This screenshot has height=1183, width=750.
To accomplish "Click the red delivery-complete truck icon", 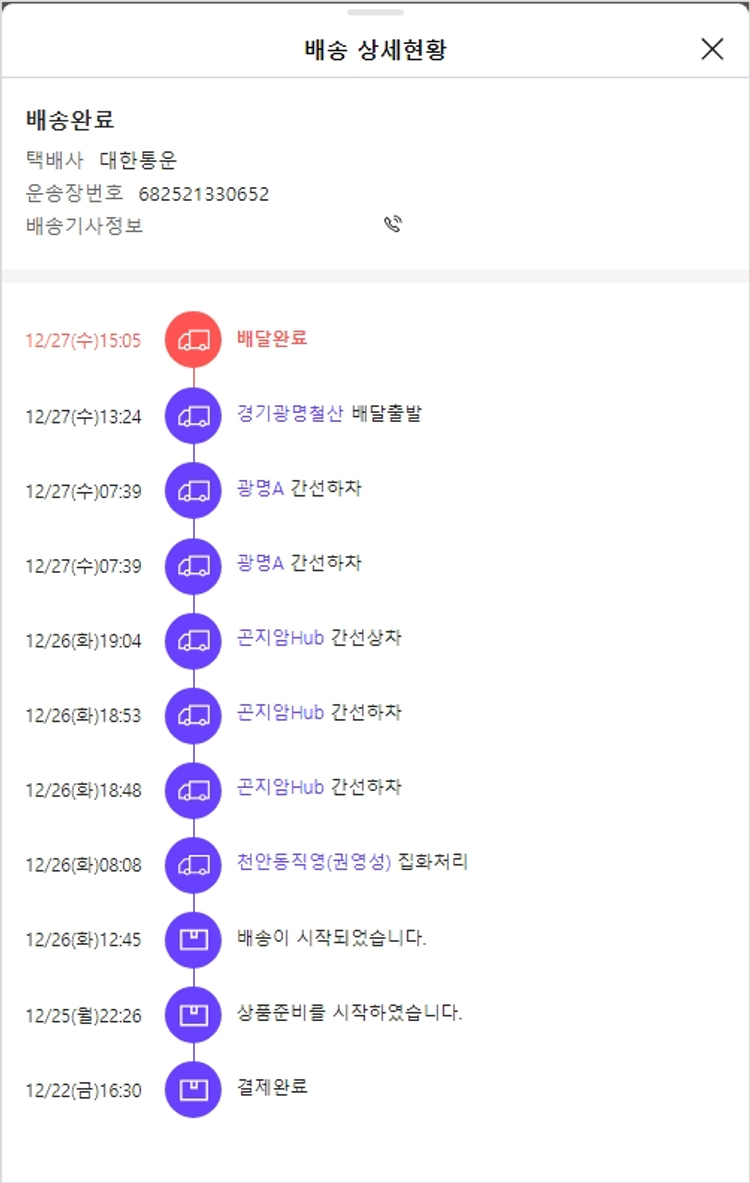I will coord(193,340).
